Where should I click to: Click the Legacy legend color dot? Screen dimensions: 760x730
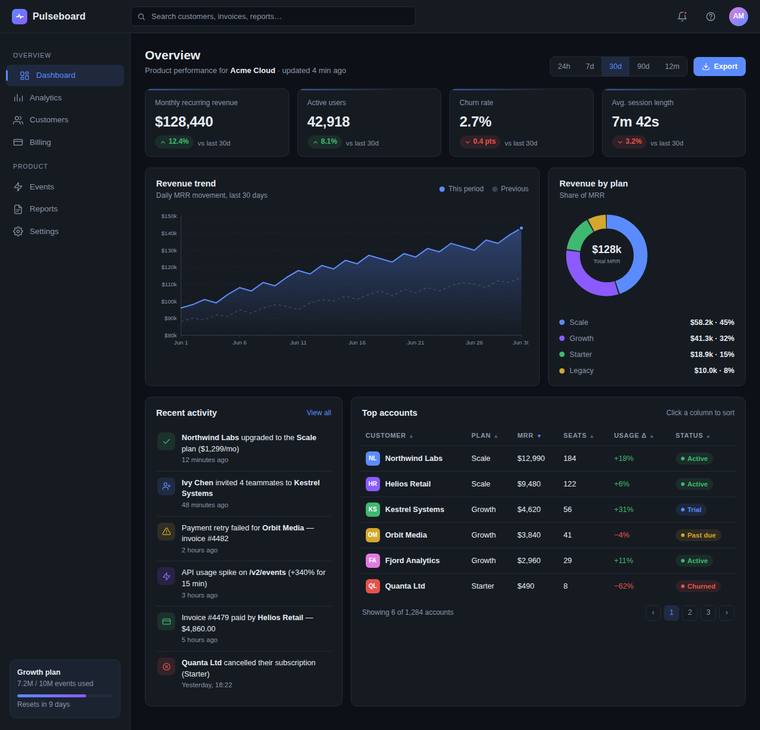pos(562,371)
